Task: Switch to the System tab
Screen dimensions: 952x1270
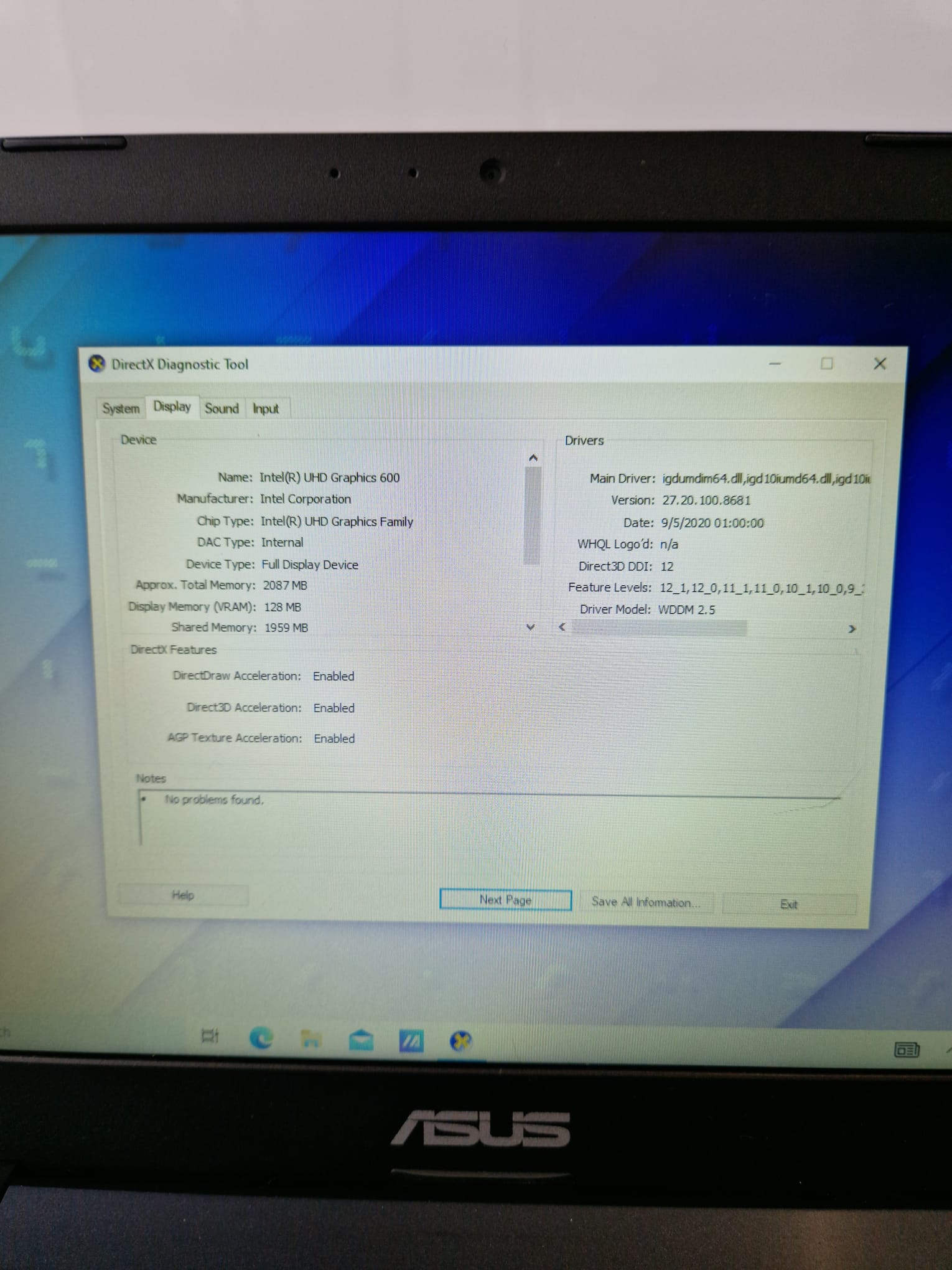Action: pos(121,408)
